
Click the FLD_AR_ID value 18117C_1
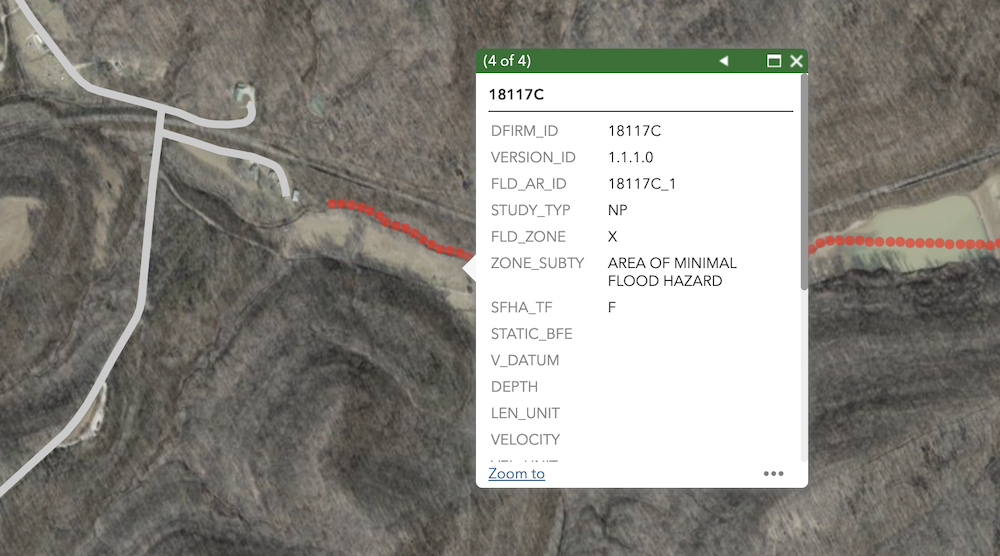(642, 184)
